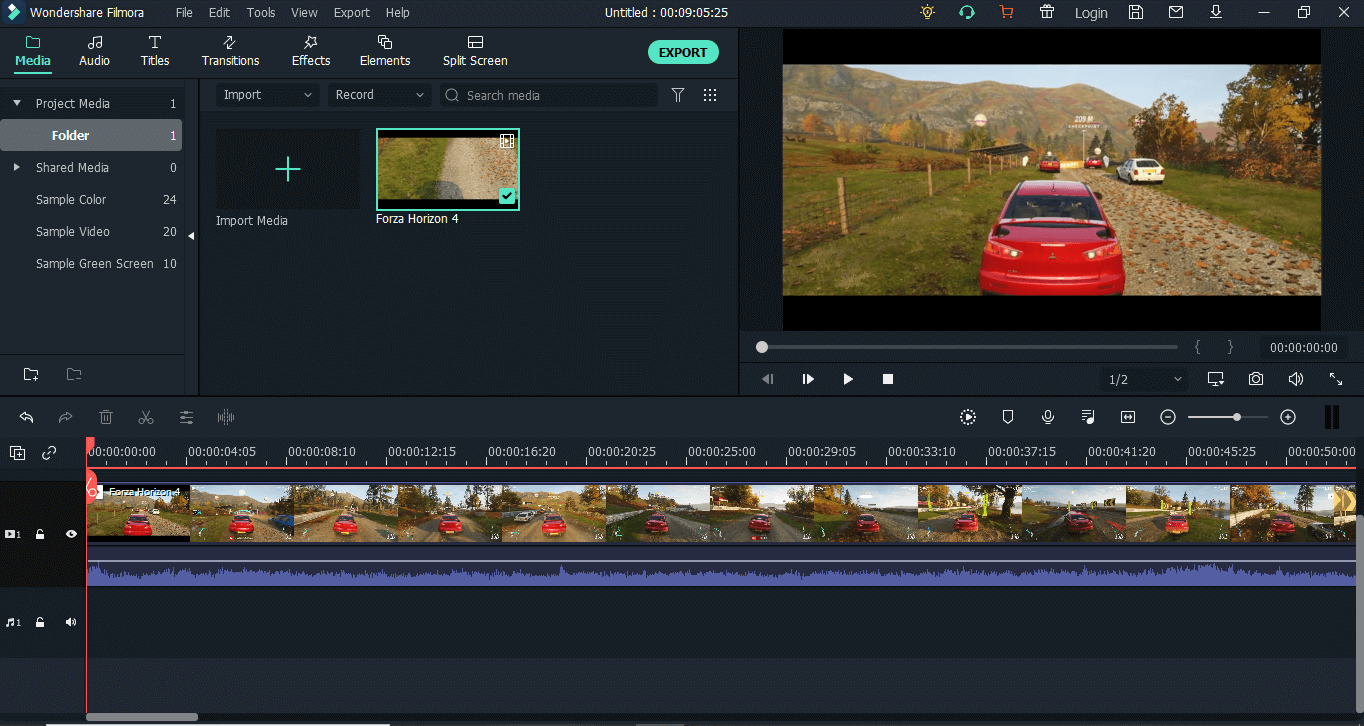Collapse the media panel with side arrow
This screenshot has width=1364, height=726.
tap(191, 236)
